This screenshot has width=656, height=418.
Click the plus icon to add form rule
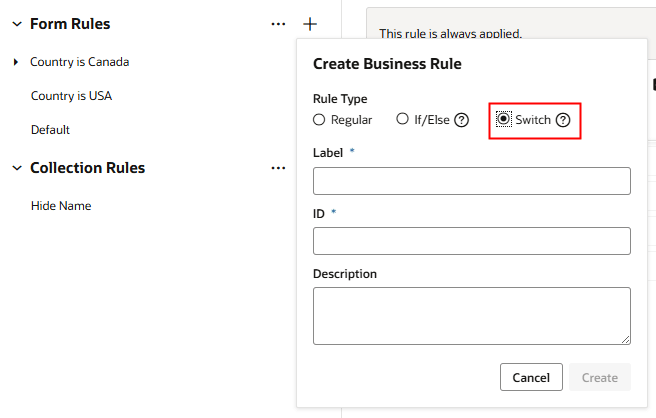coord(310,24)
